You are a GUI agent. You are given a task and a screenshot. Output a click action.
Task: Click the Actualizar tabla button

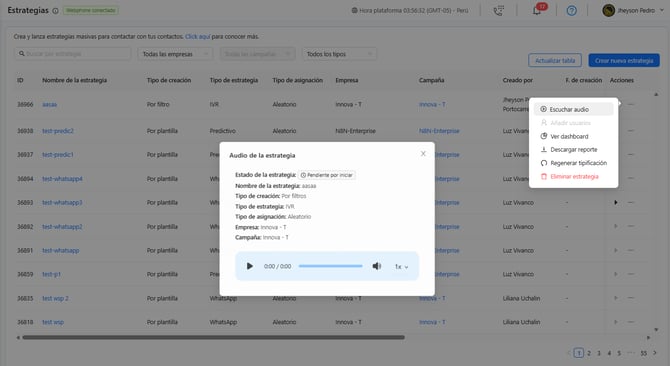555,60
